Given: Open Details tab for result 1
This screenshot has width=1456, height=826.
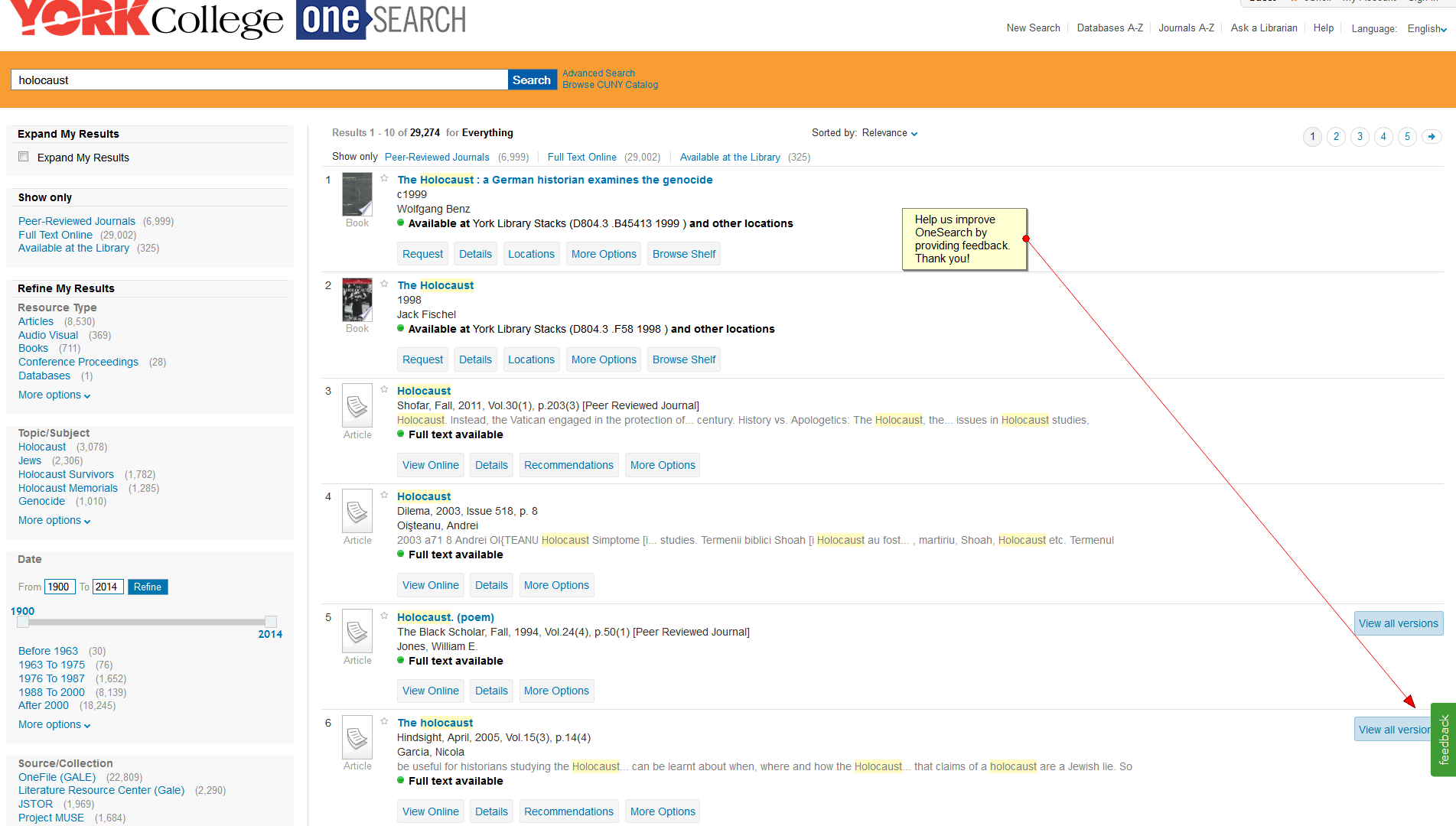Looking at the screenshot, I should (x=475, y=254).
